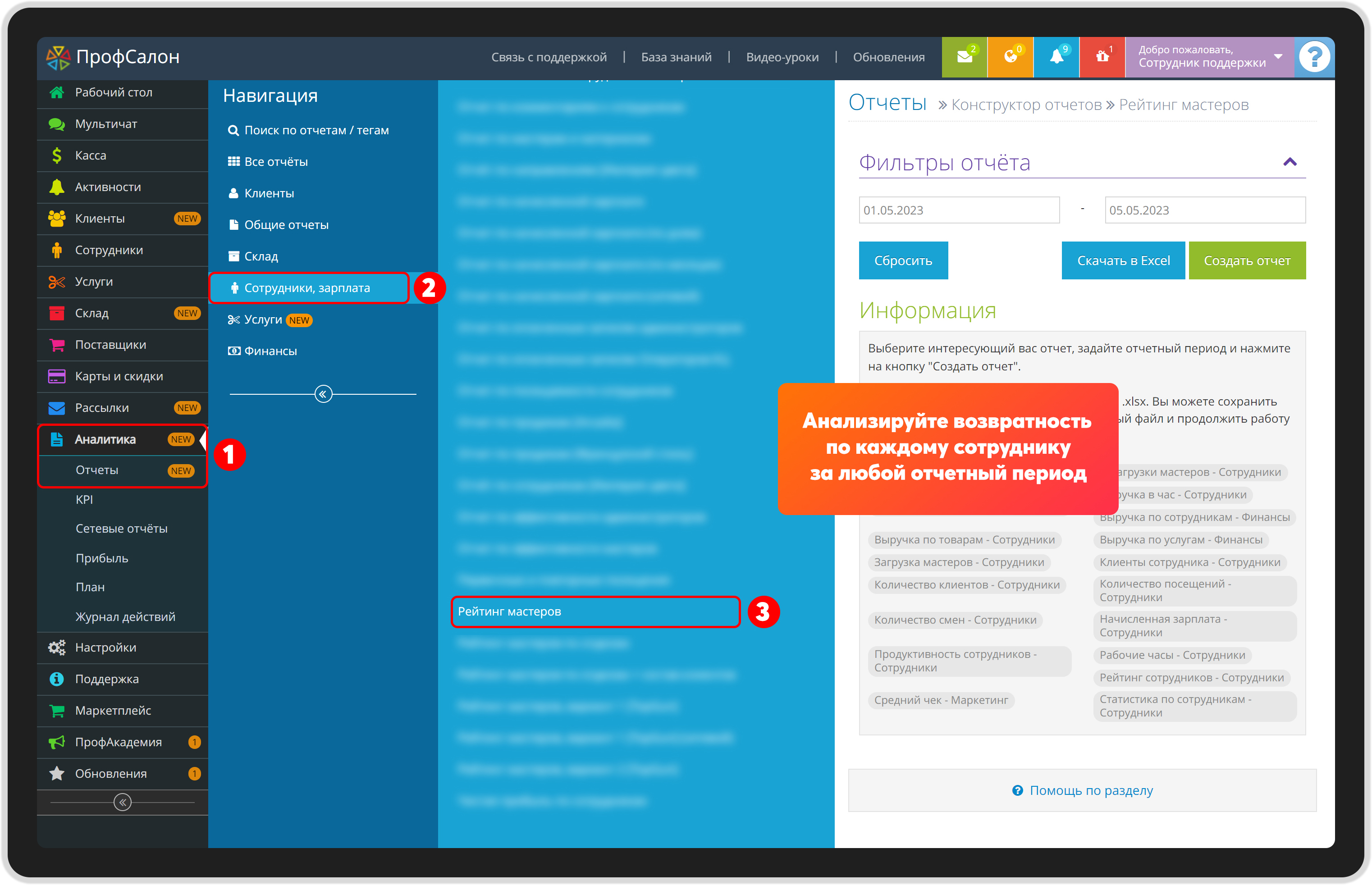Open База знаний link
This screenshot has width=1372, height=885.
tap(676, 58)
